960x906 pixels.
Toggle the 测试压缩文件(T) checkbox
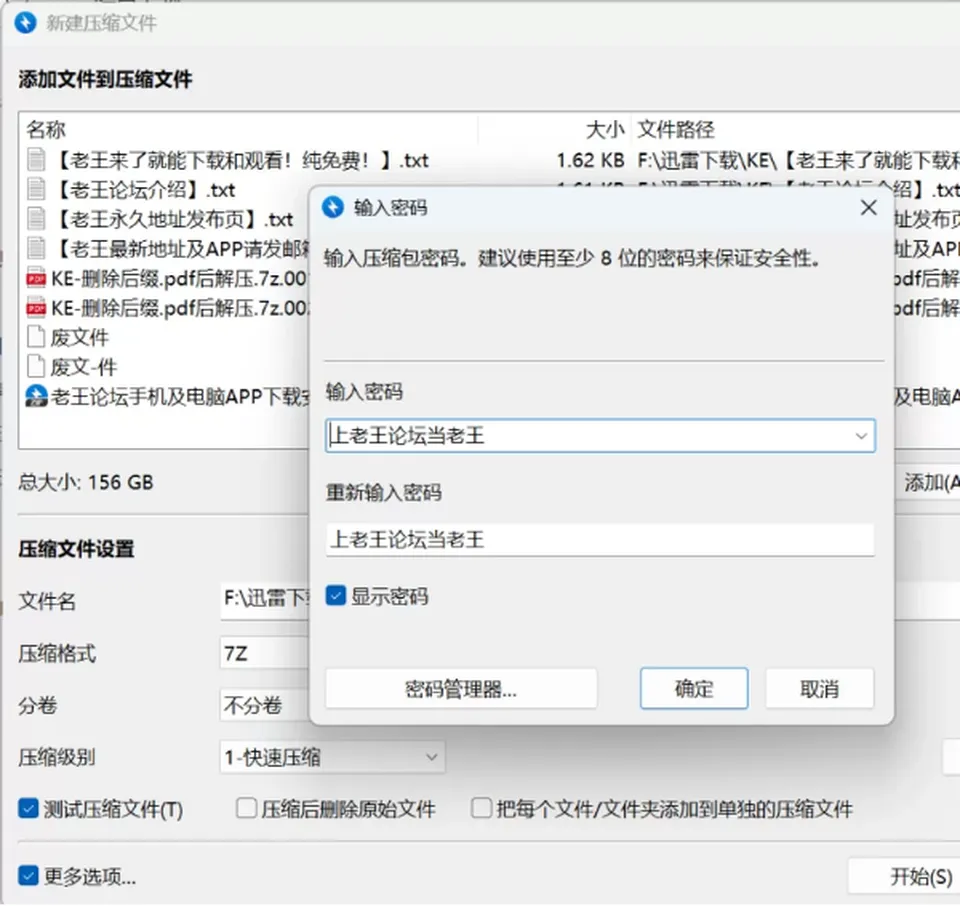(28, 809)
